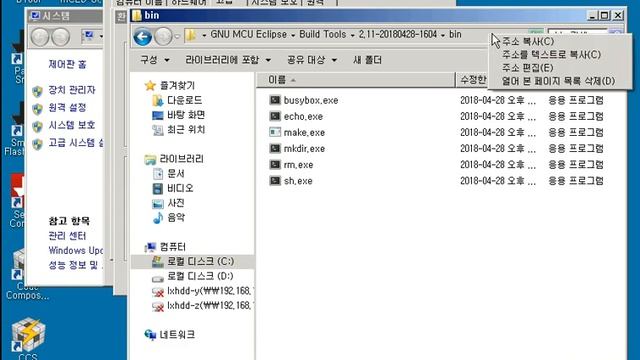Click 컴퓨터 icon in navigation pane
Viewport: 640px width, 360px height.
pyautogui.click(x=150, y=247)
